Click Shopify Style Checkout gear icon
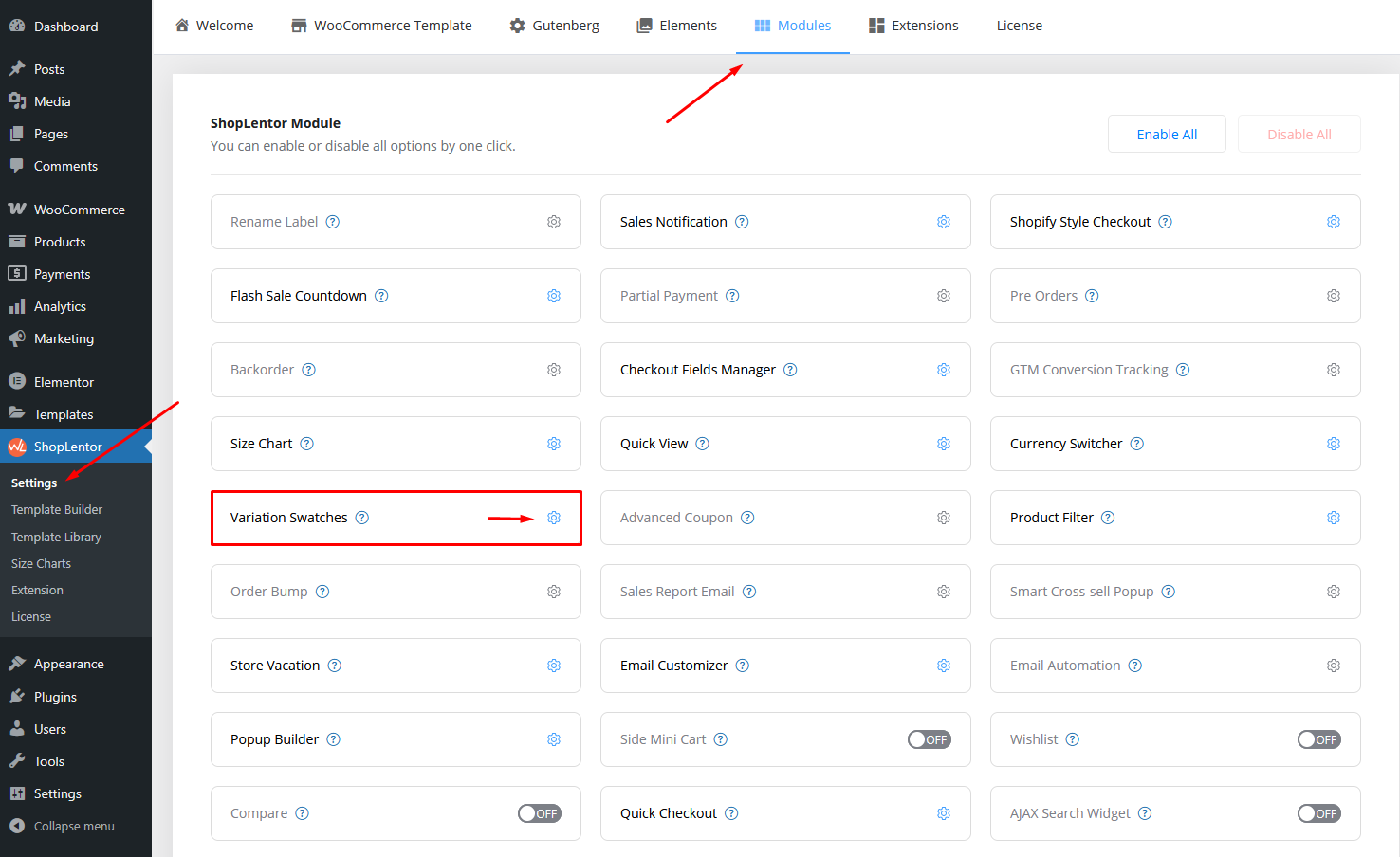Image resolution: width=1400 pixels, height=857 pixels. click(1334, 222)
